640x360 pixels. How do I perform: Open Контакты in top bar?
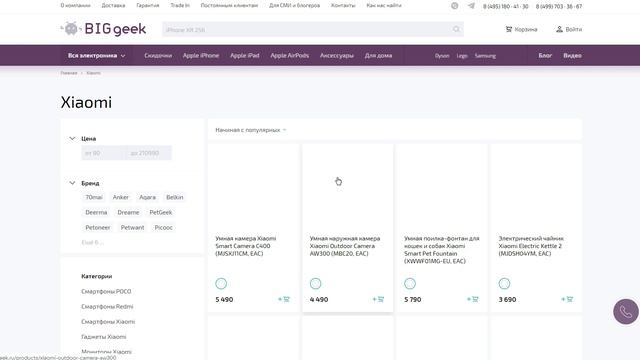click(343, 6)
